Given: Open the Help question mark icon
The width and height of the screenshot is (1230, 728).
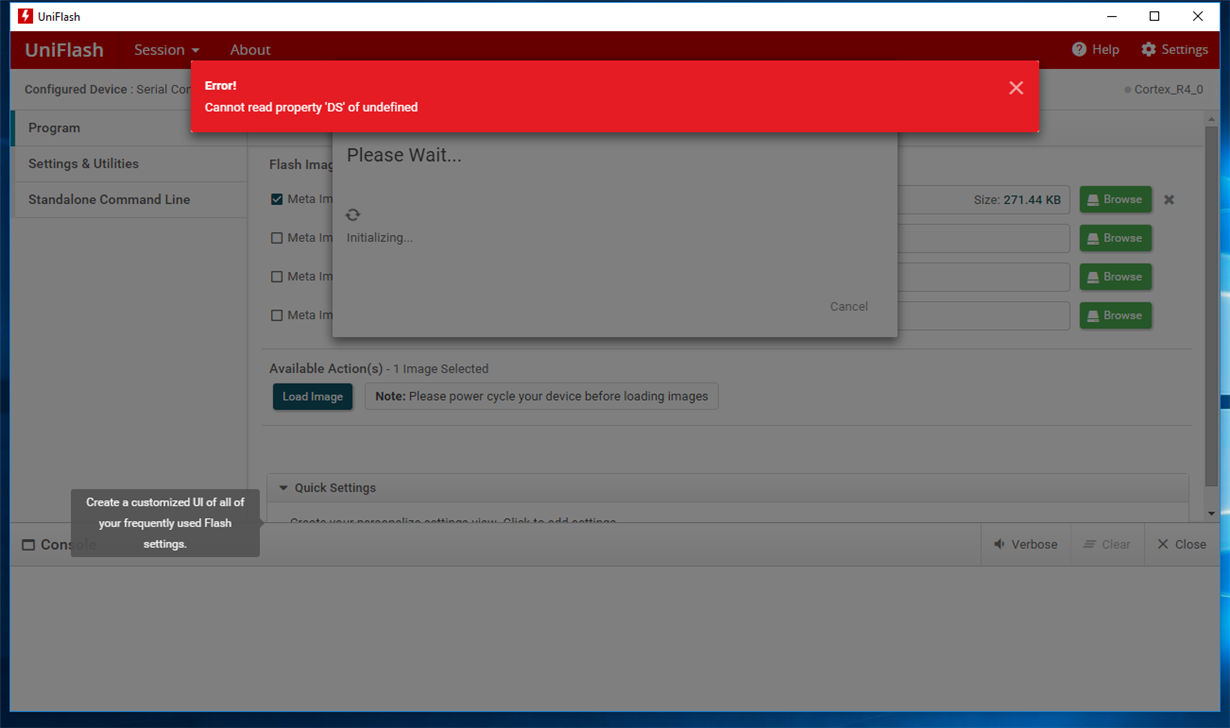Looking at the screenshot, I should coord(1079,49).
